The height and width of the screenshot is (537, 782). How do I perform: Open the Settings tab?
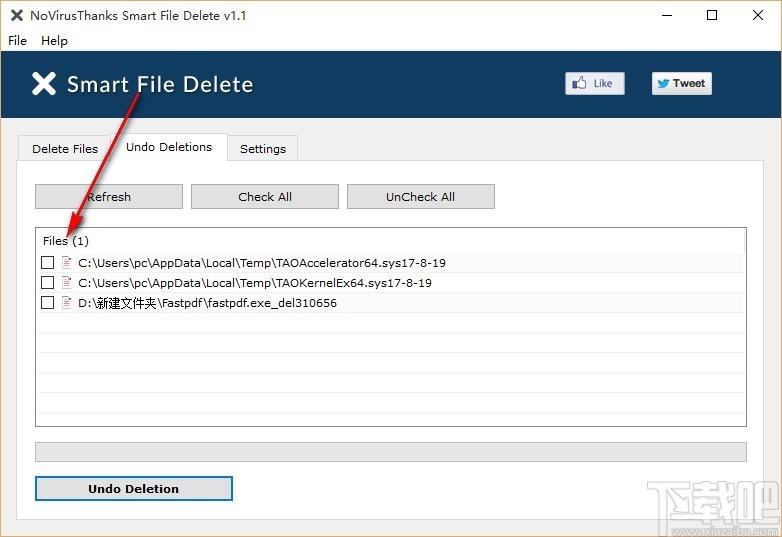click(x=263, y=149)
